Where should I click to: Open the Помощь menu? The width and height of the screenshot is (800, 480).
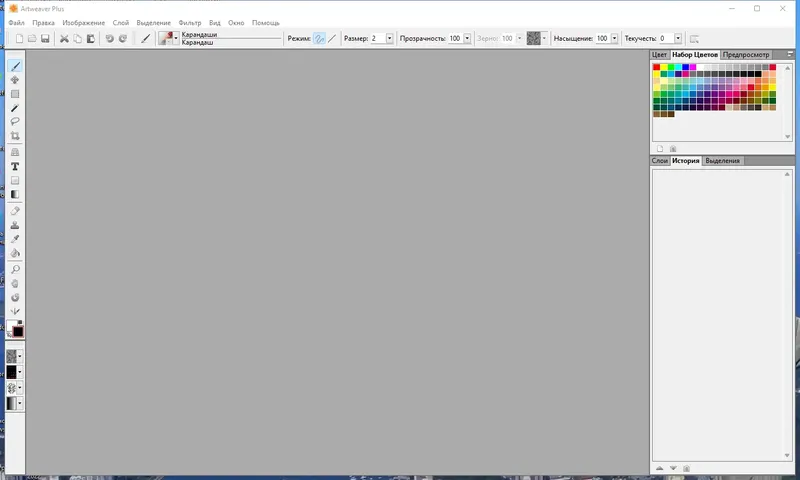pos(266,23)
